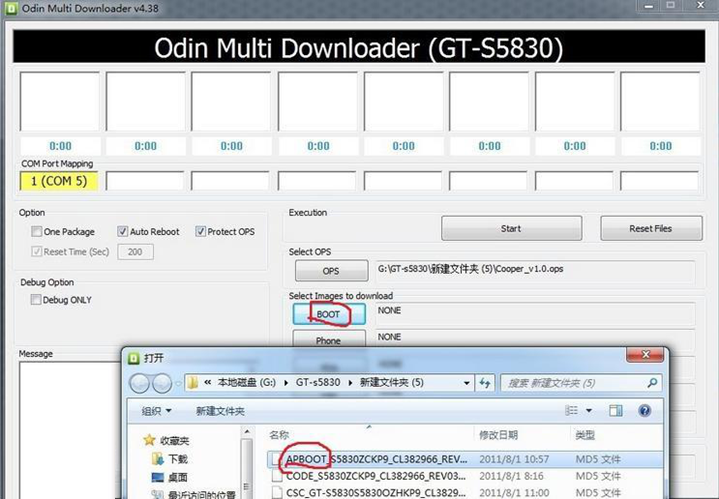The height and width of the screenshot is (499, 719).
Task: Toggle the preview pane icon
Action: pyautogui.click(x=615, y=410)
